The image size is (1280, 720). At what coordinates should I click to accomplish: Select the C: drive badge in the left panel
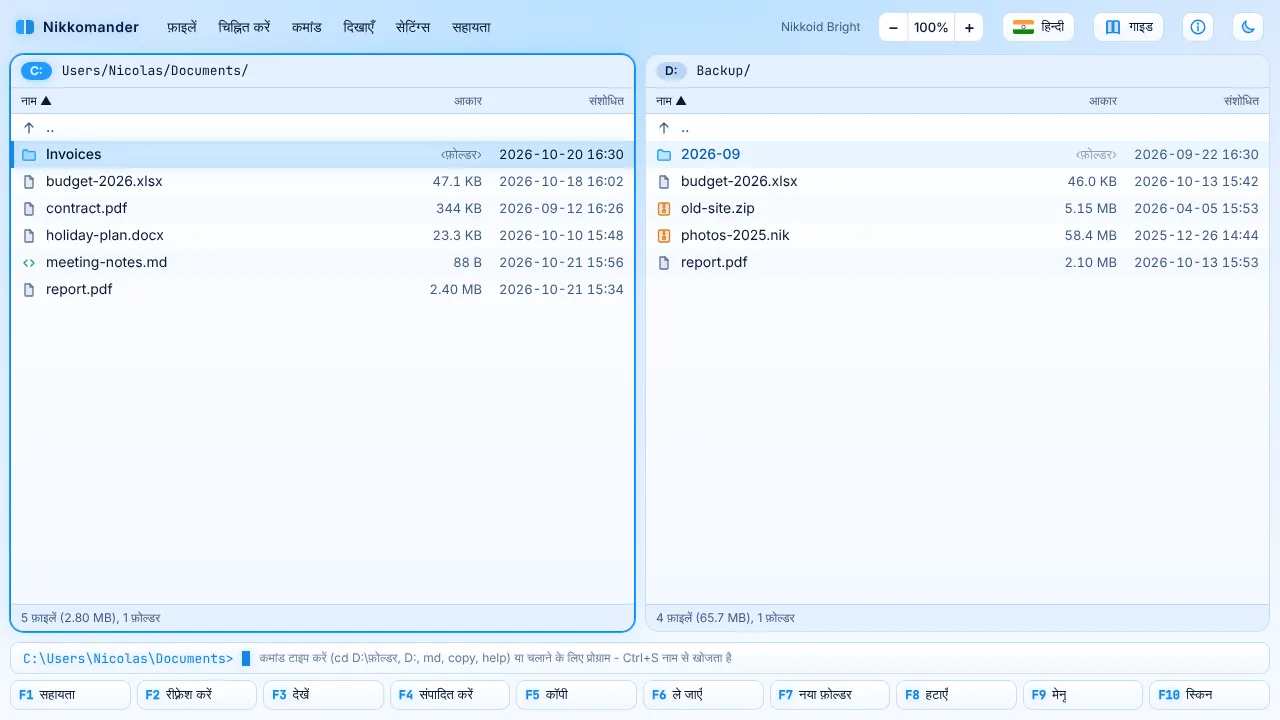pyautogui.click(x=36, y=70)
